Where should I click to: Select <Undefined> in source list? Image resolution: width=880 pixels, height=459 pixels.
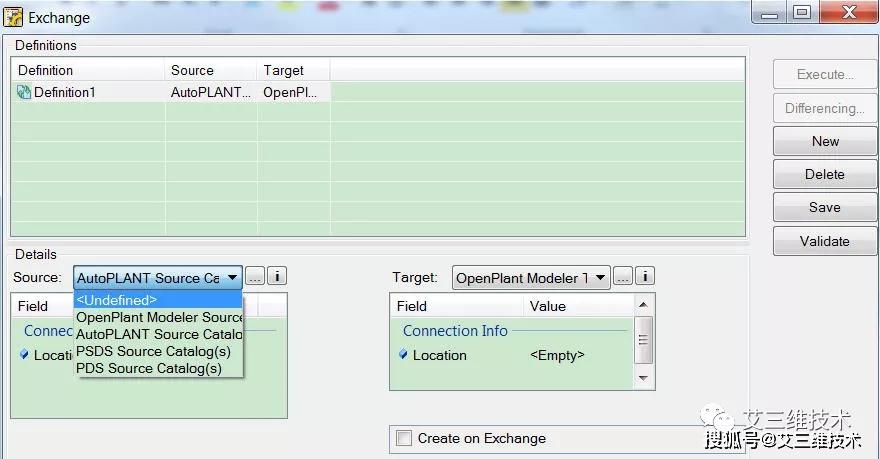158,300
